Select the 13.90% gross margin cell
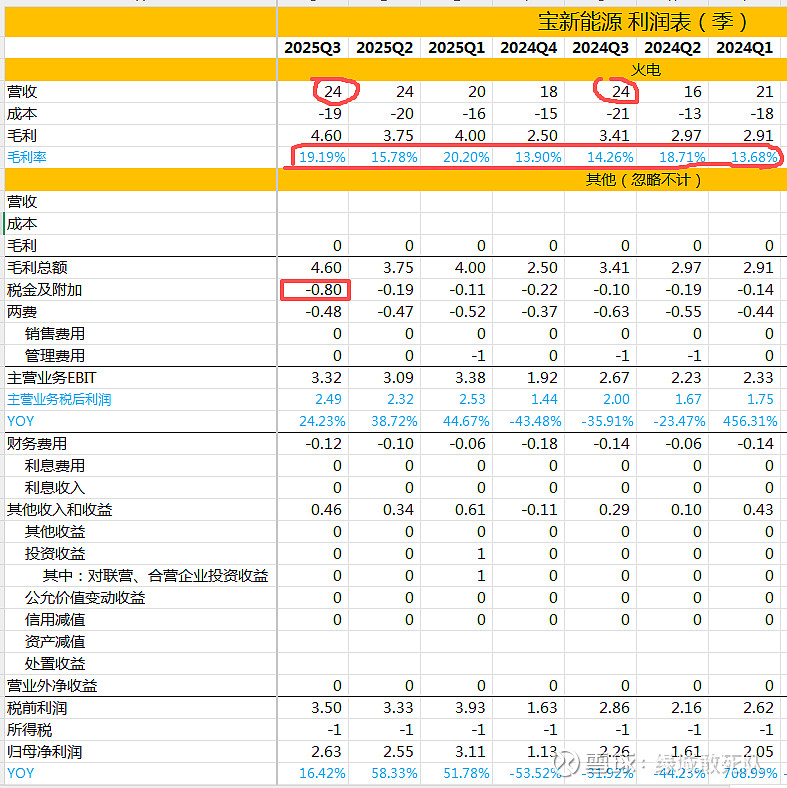 coord(538,157)
